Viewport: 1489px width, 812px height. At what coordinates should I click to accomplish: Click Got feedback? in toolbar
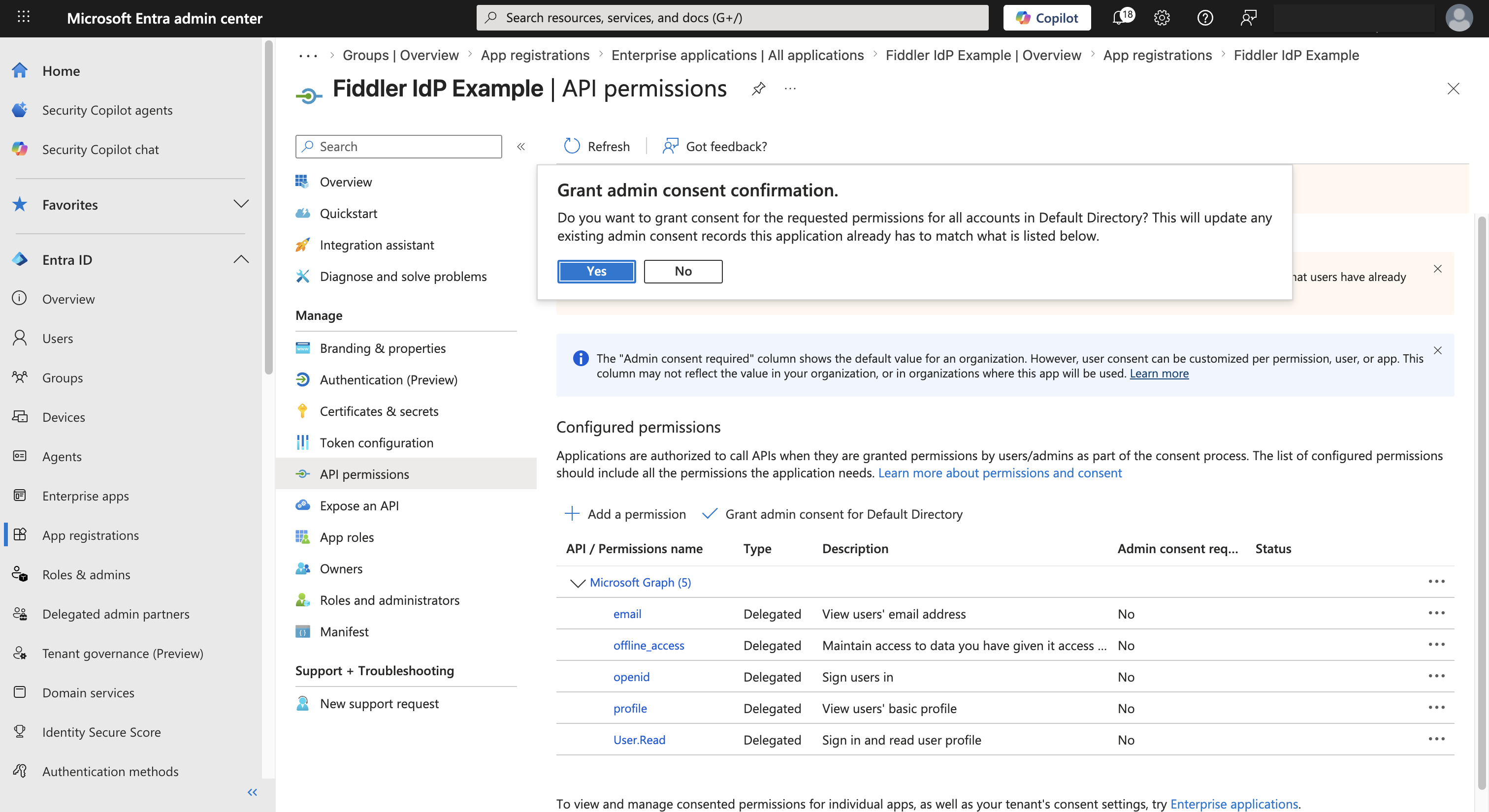click(715, 146)
